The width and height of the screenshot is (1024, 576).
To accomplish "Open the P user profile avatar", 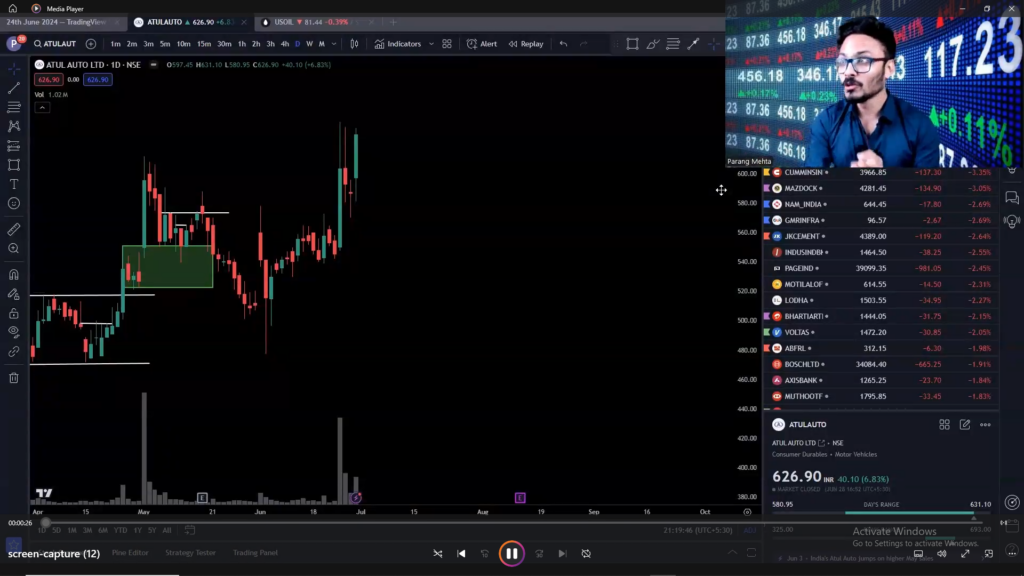I will click(x=13, y=44).
